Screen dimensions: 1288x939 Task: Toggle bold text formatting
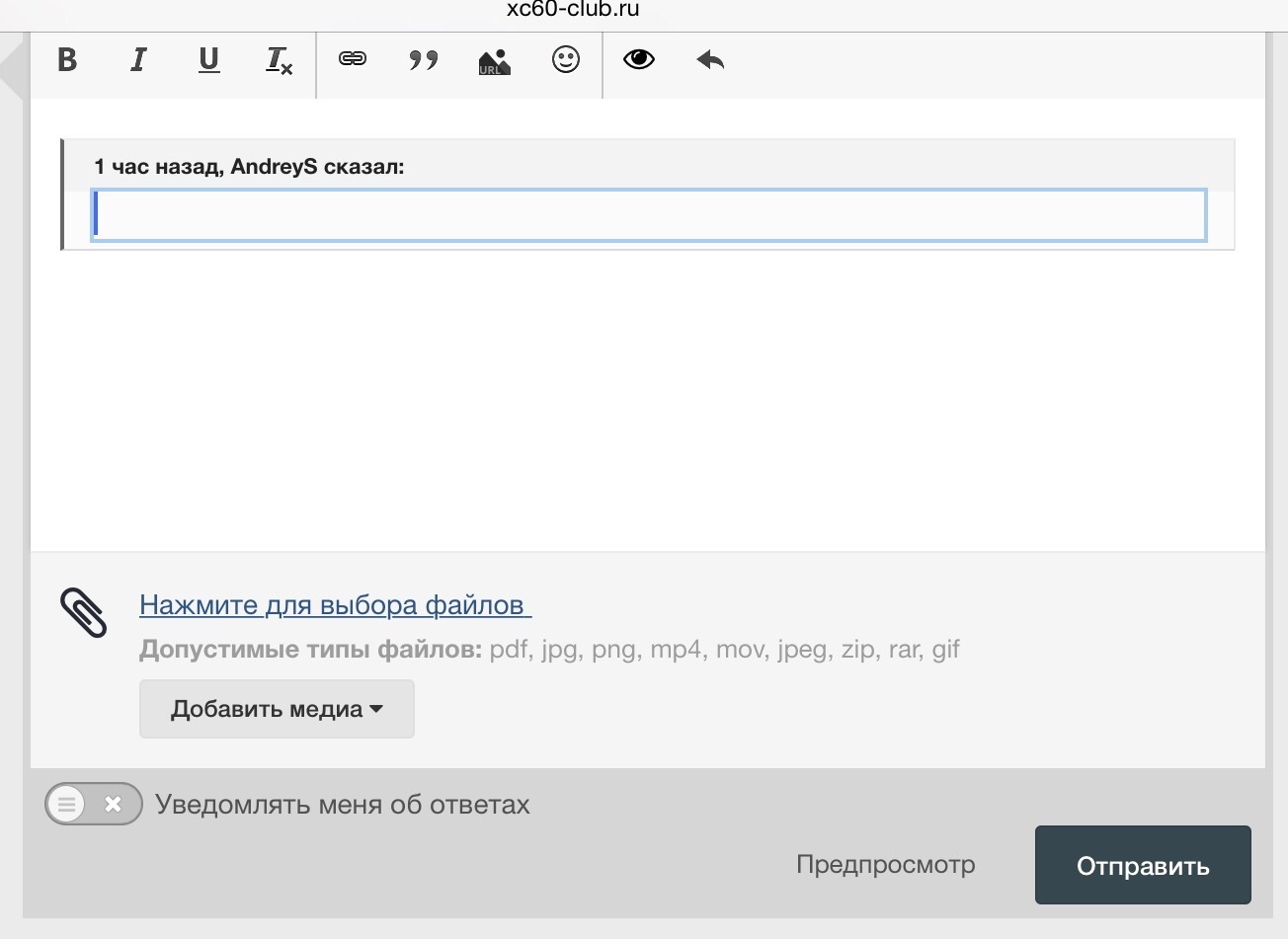tap(67, 60)
